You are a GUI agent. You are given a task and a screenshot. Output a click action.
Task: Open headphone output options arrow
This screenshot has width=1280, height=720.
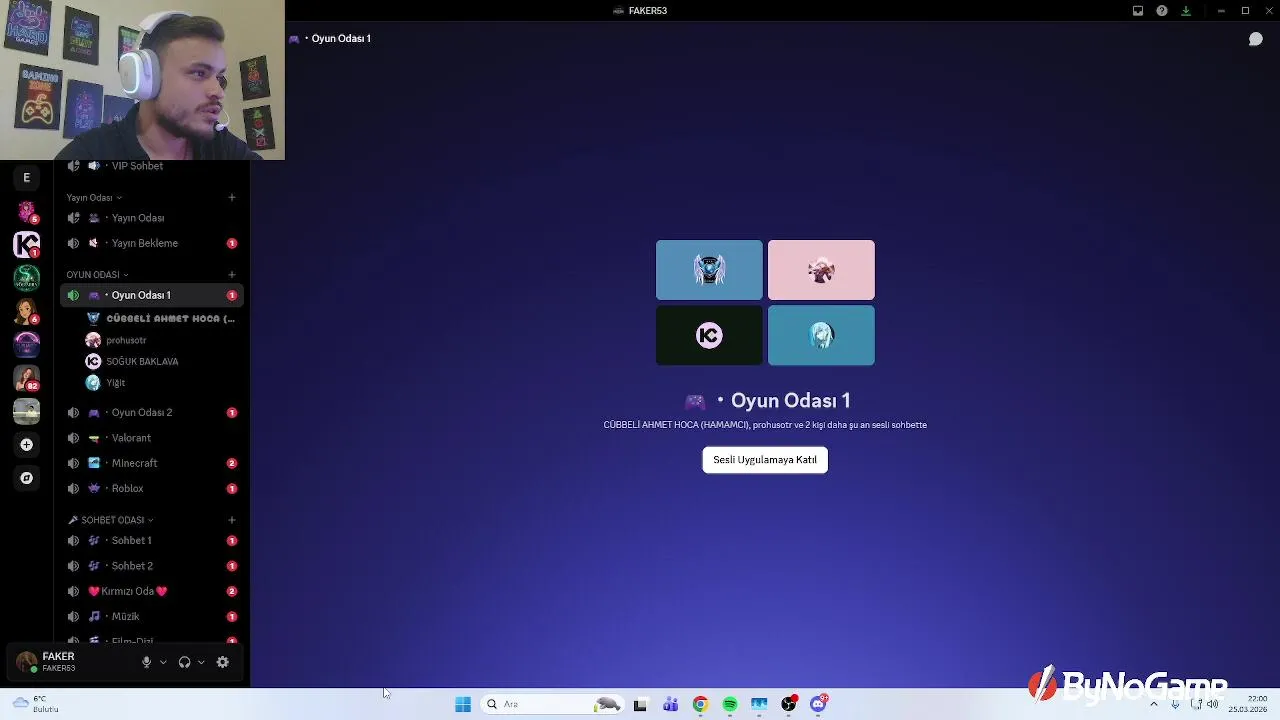click(201, 662)
